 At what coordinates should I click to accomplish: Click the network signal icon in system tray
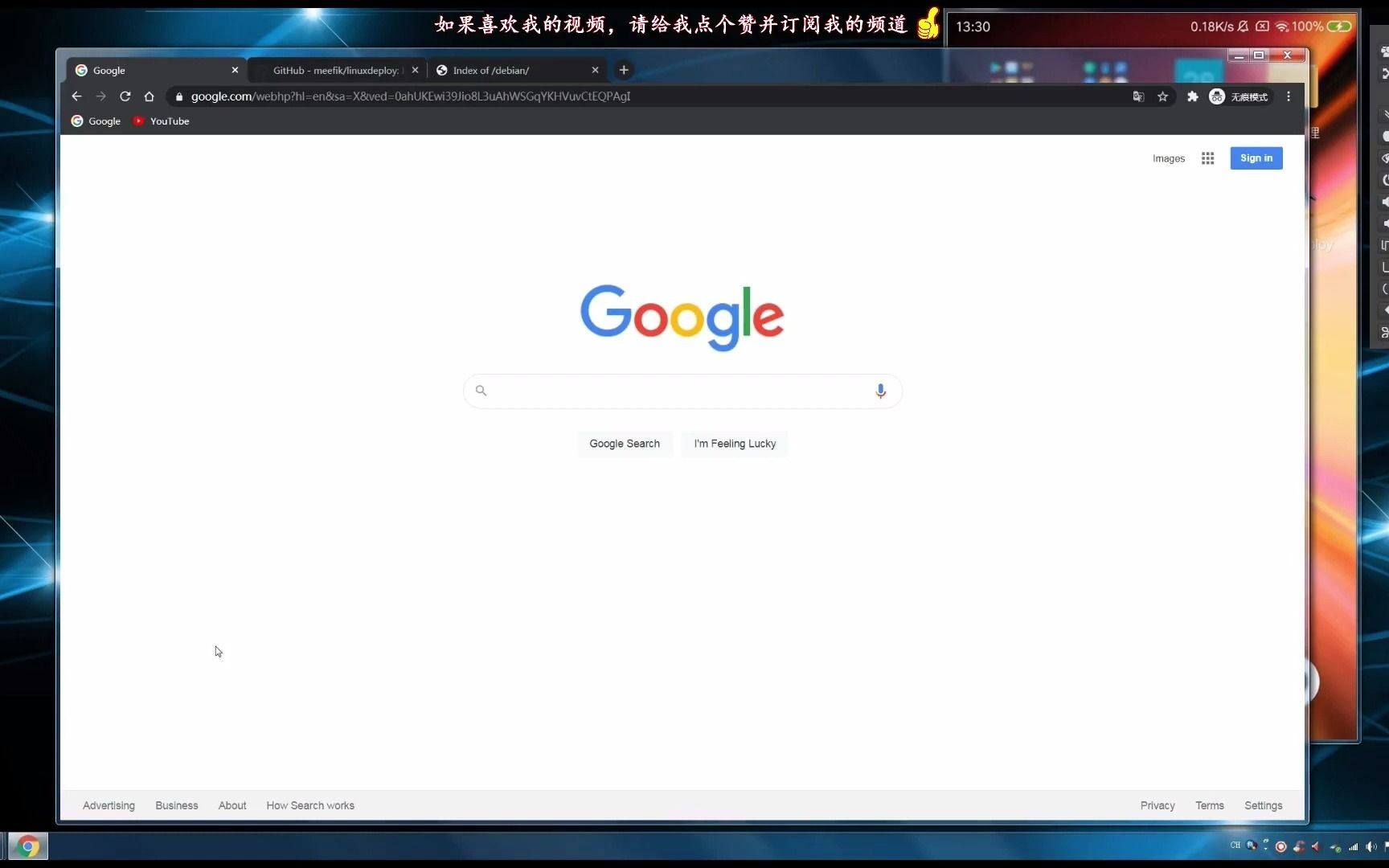[x=1354, y=846]
